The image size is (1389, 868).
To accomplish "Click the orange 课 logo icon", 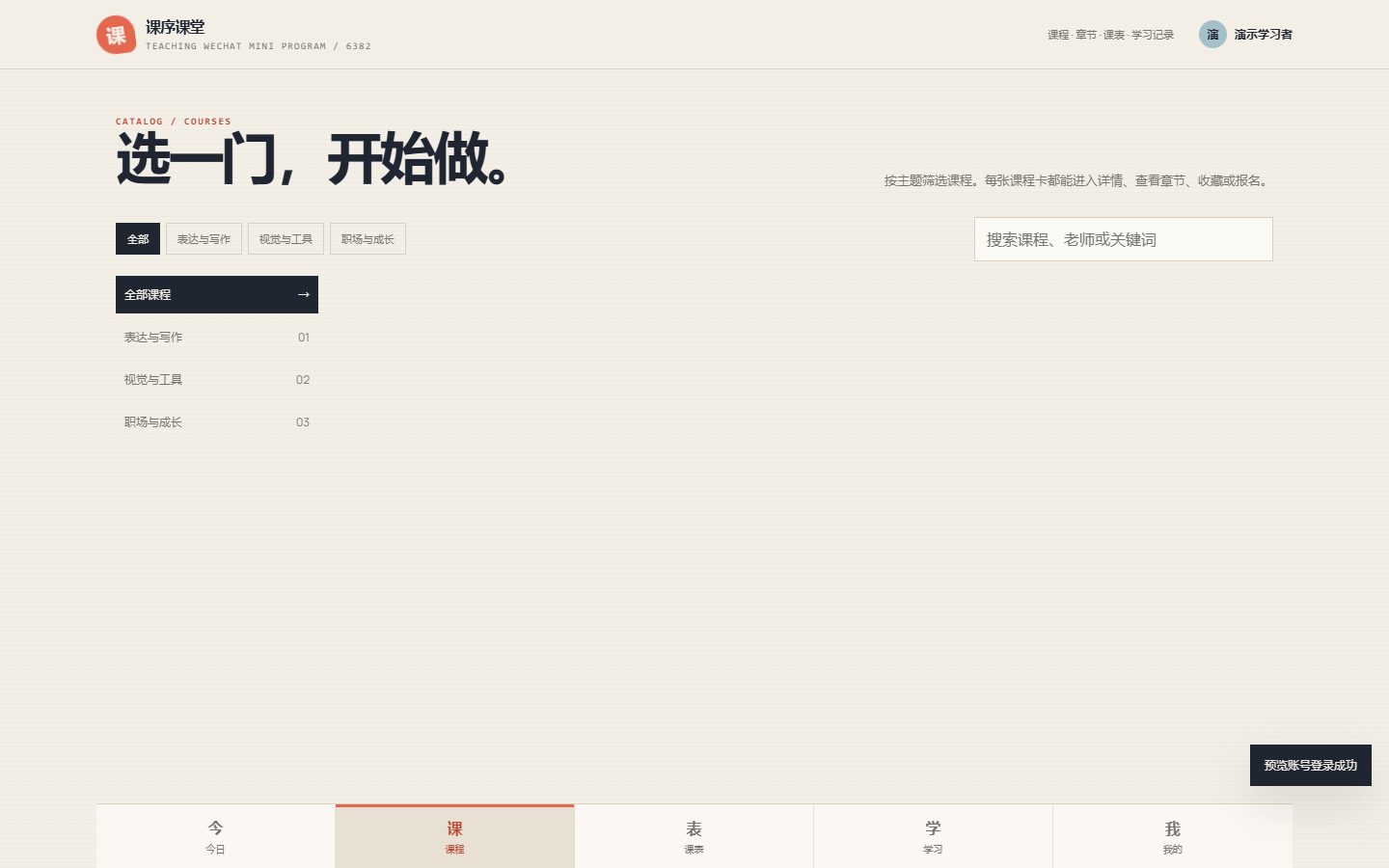I will pos(116,35).
